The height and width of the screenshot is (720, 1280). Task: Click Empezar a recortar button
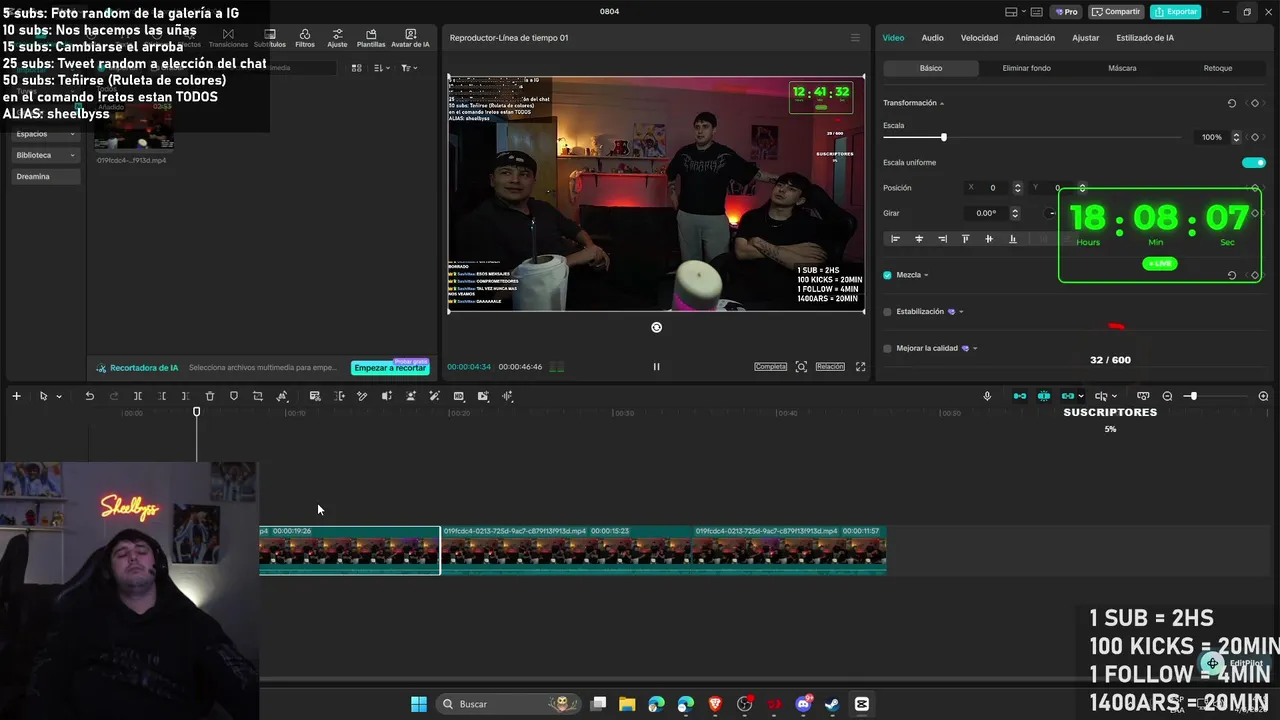pyautogui.click(x=390, y=368)
